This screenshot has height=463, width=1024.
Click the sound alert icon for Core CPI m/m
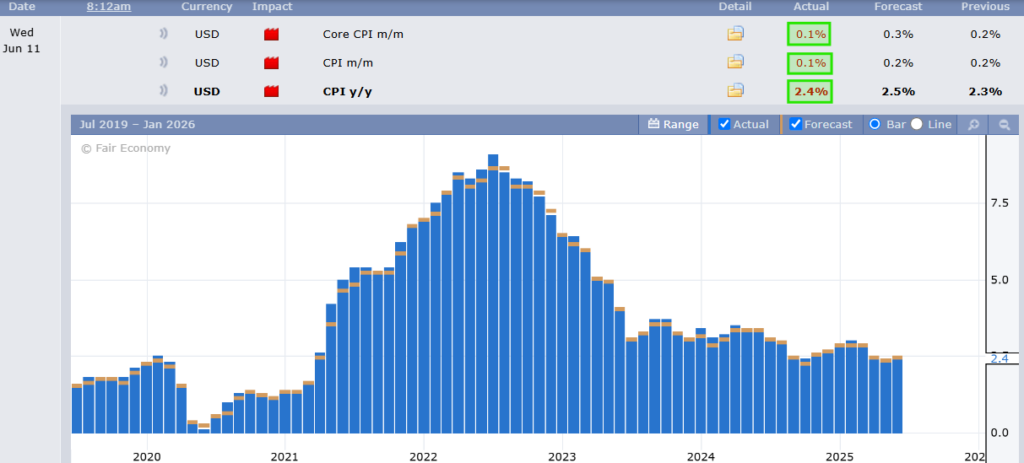point(163,34)
